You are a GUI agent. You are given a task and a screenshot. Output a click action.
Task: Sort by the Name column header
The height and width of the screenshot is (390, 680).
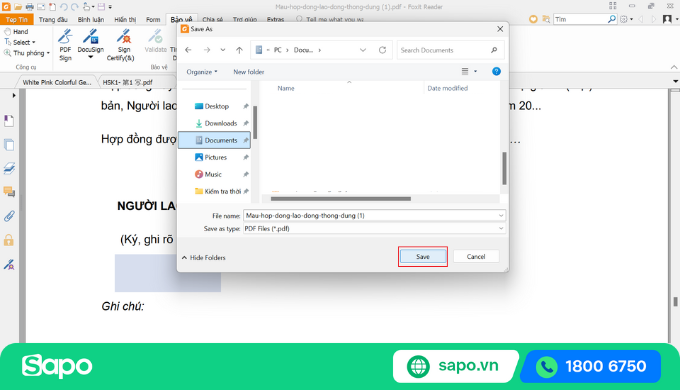pyautogui.click(x=286, y=88)
